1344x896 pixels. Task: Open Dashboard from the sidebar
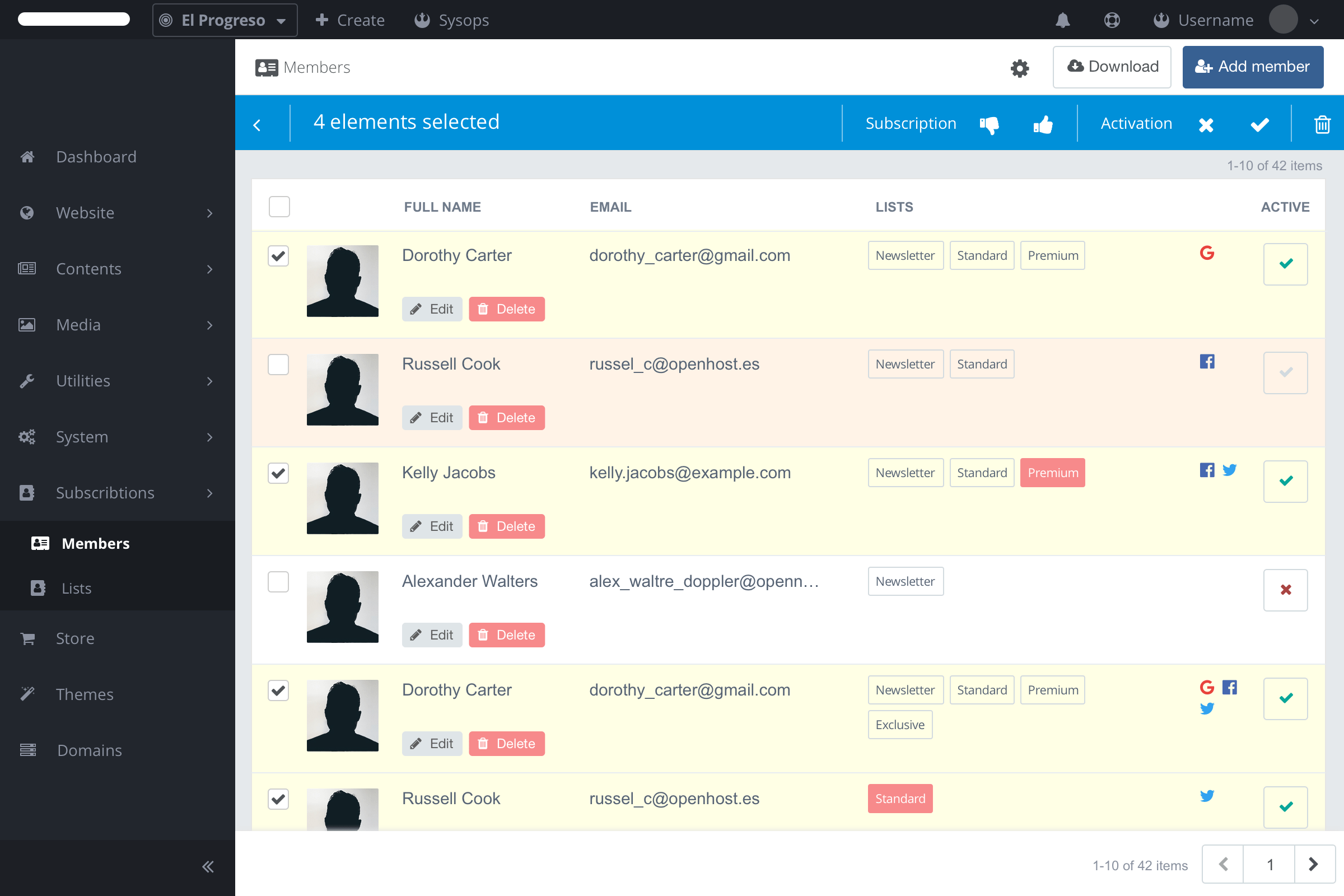pyautogui.click(x=96, y=157)
